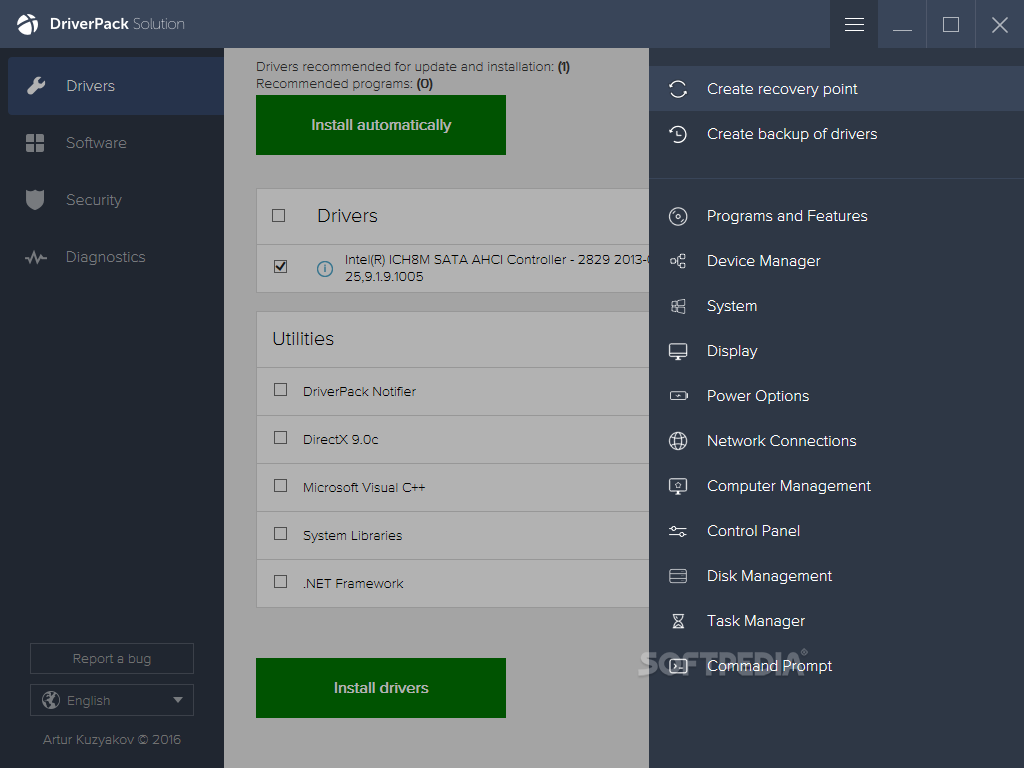Click the Network Connections globe icon
The height and width of the screenshot is (768, 1024).
(x=678, y=441)
